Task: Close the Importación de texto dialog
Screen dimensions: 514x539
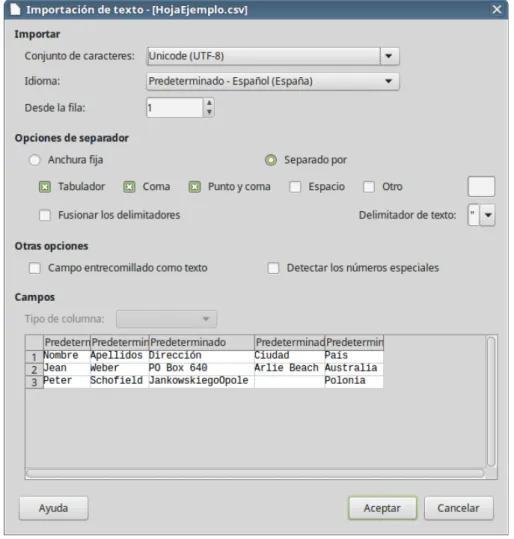Action: (497, 9)
